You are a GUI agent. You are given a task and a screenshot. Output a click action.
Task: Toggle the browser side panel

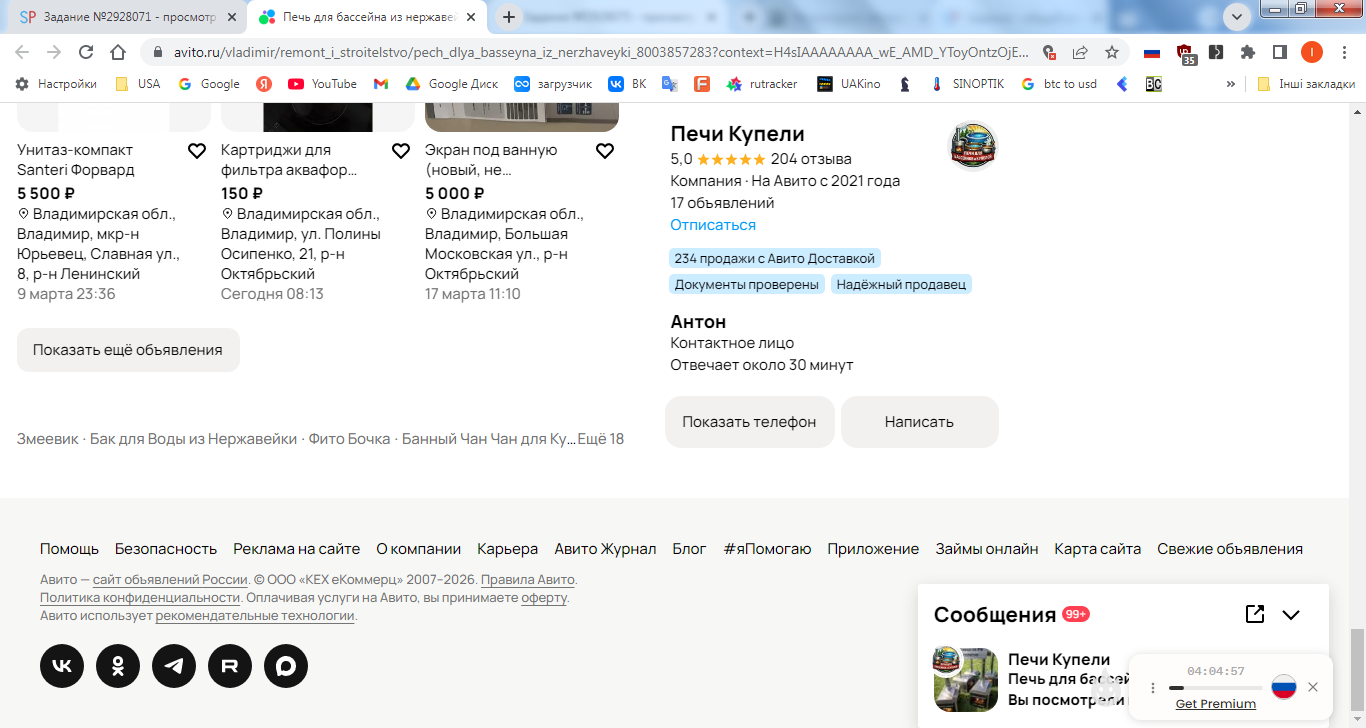pyautogui.click(x=1279, y=52)
